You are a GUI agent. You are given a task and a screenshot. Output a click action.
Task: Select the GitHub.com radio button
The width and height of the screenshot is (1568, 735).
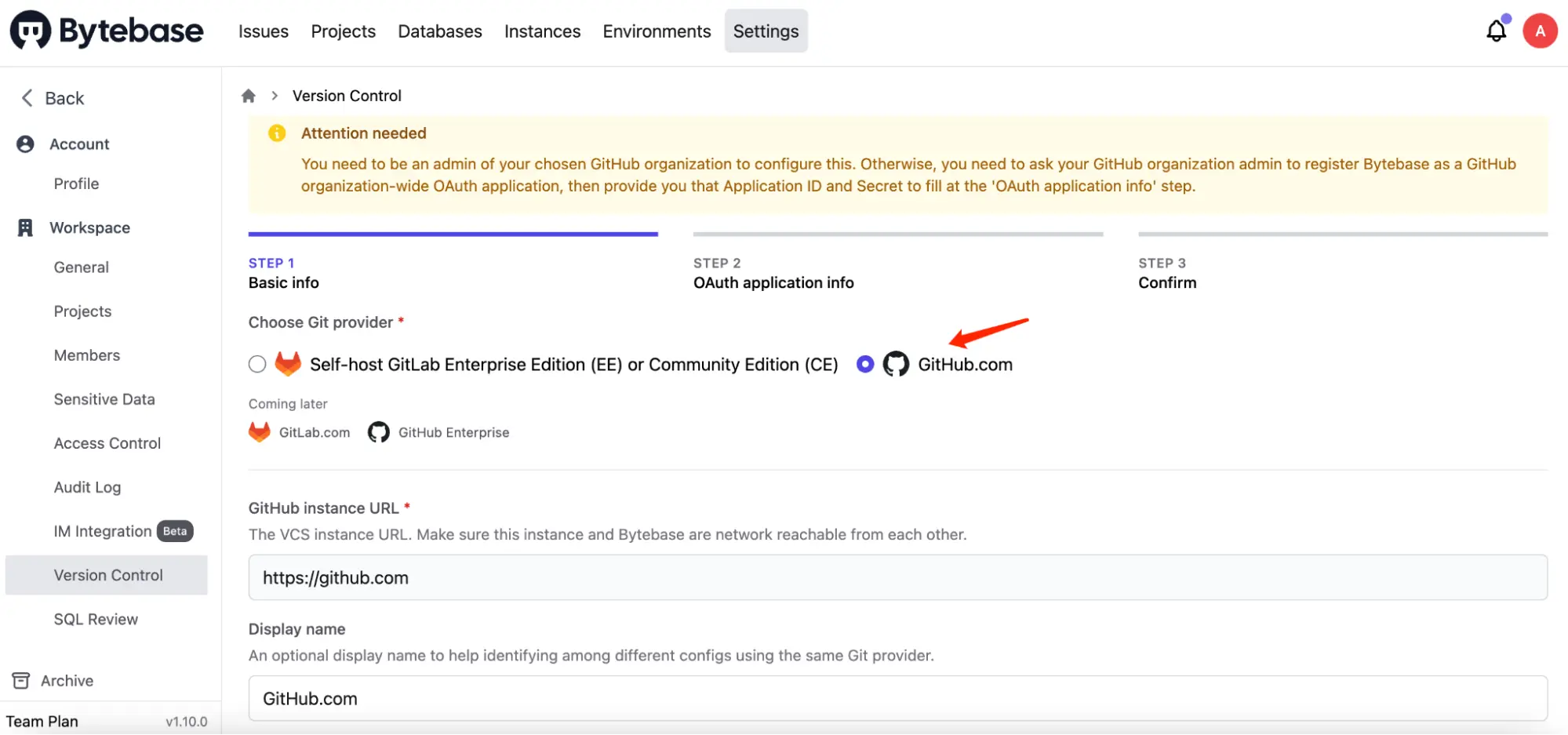click(865, 364)
